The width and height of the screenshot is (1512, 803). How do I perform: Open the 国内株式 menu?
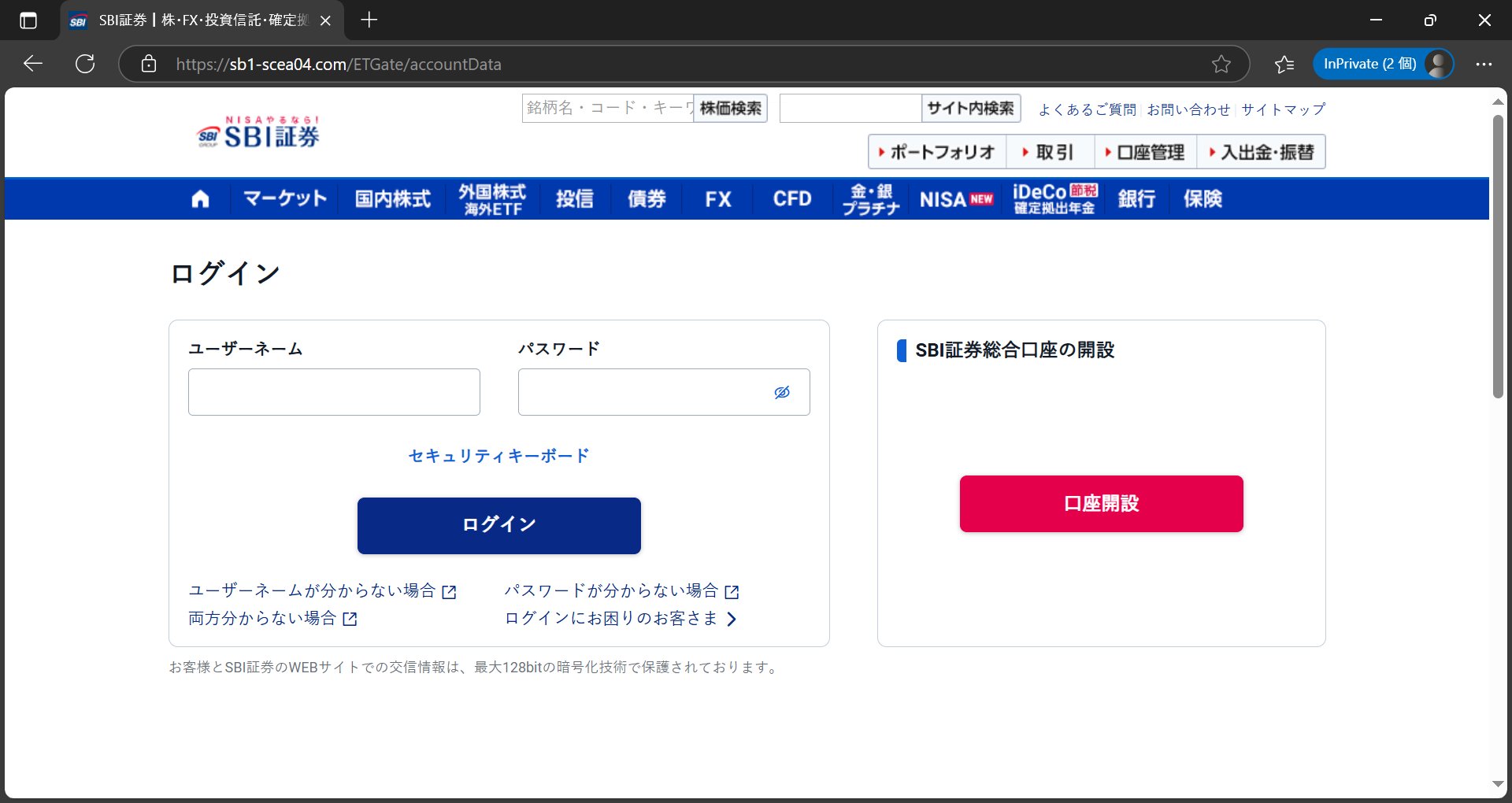[x=393, y=198]
